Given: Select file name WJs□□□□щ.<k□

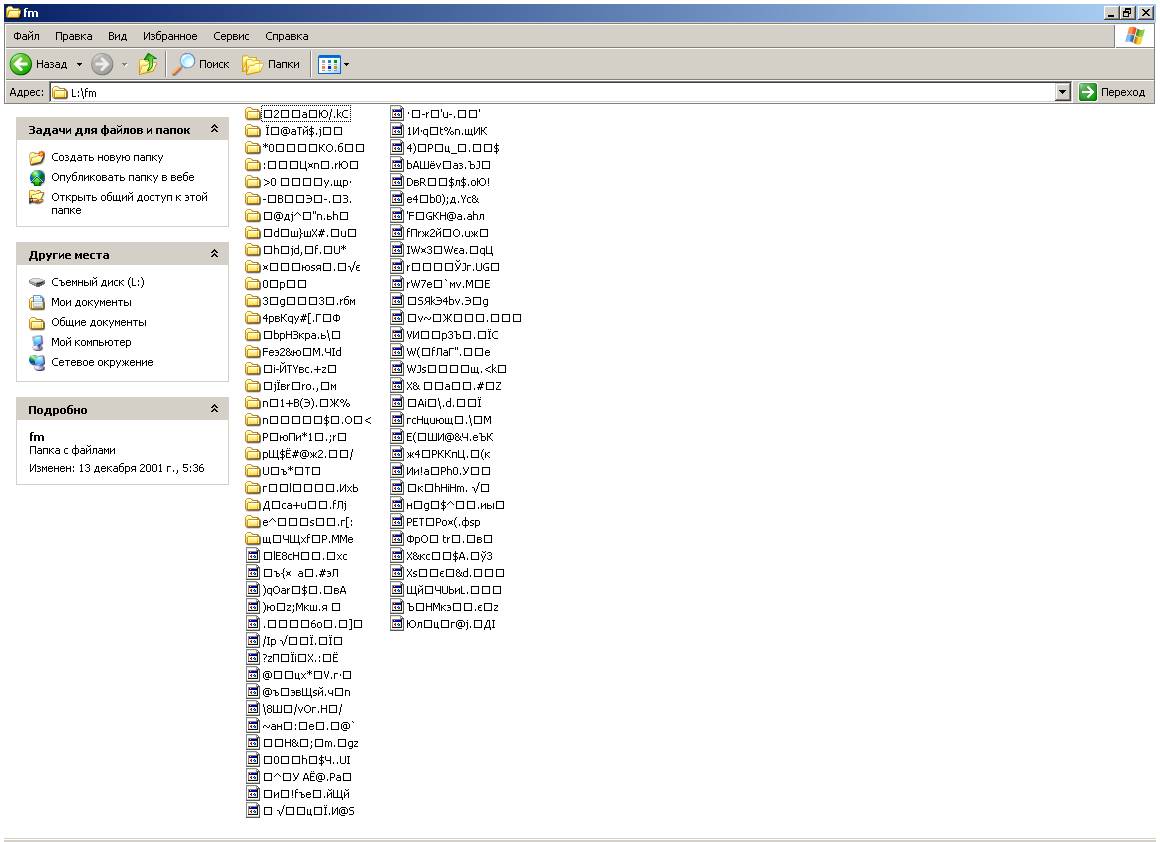Looking at the screenshot, I should tap(456, 369).
